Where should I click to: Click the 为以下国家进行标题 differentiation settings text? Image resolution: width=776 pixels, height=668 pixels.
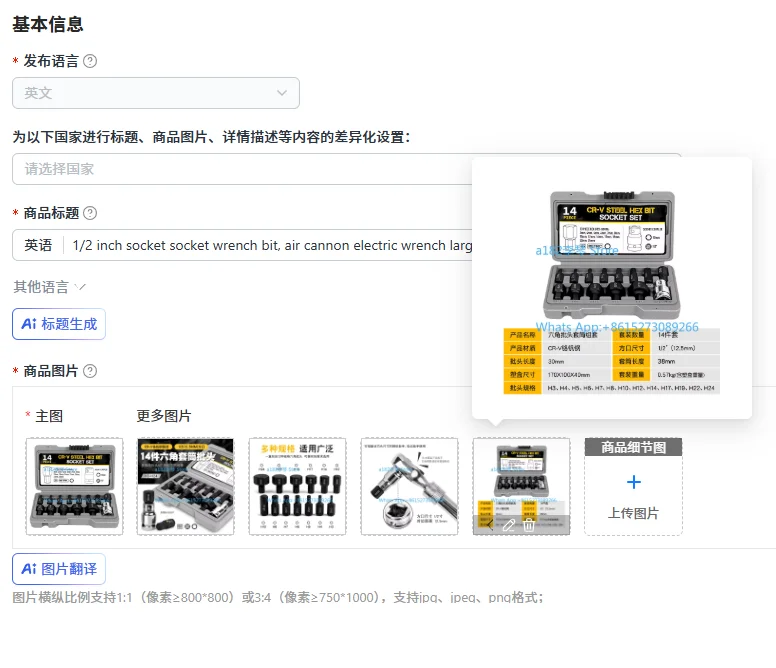click(211, 137)
